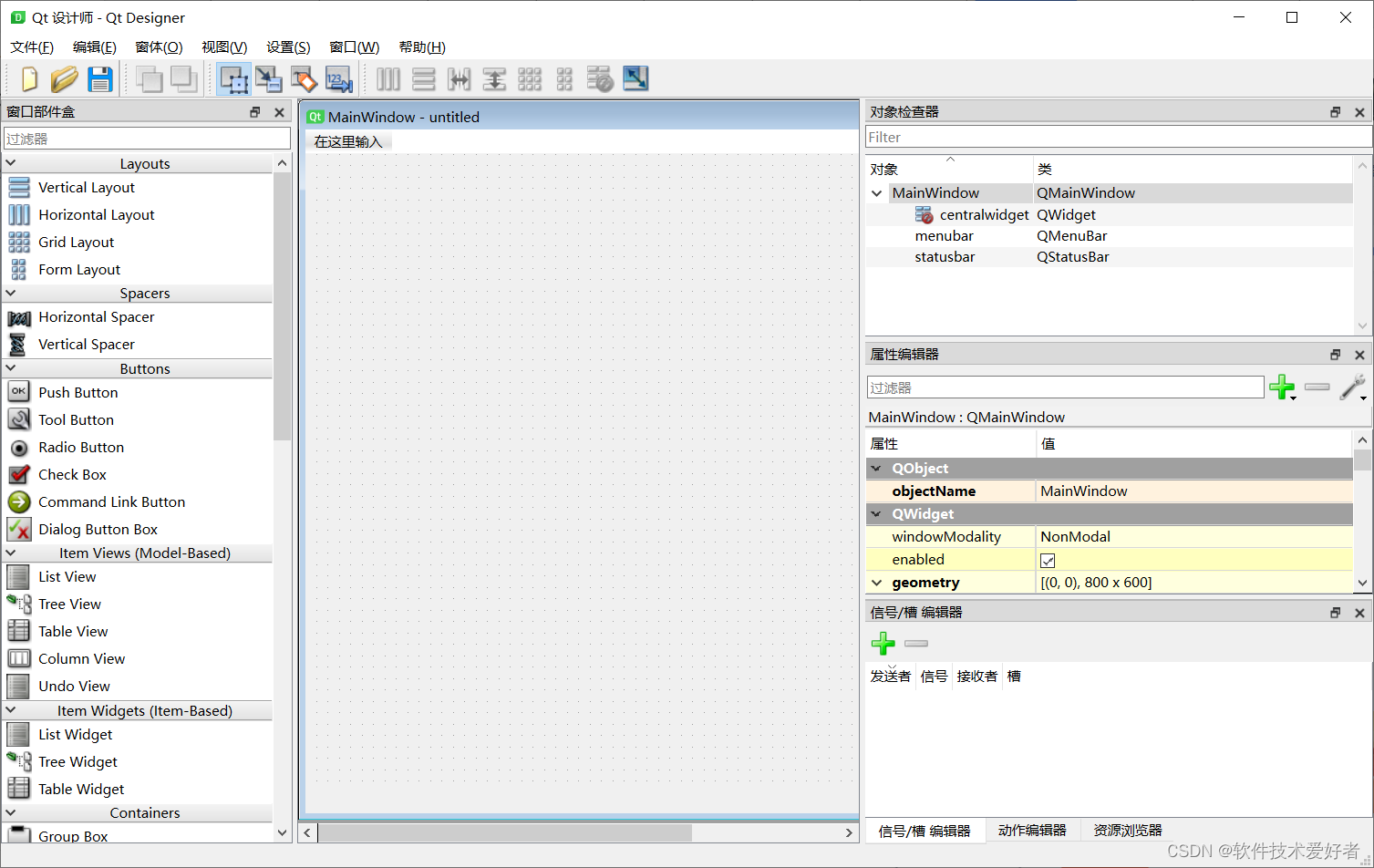
Task: Send selected widget to back
Action: [x=149, y=79]
